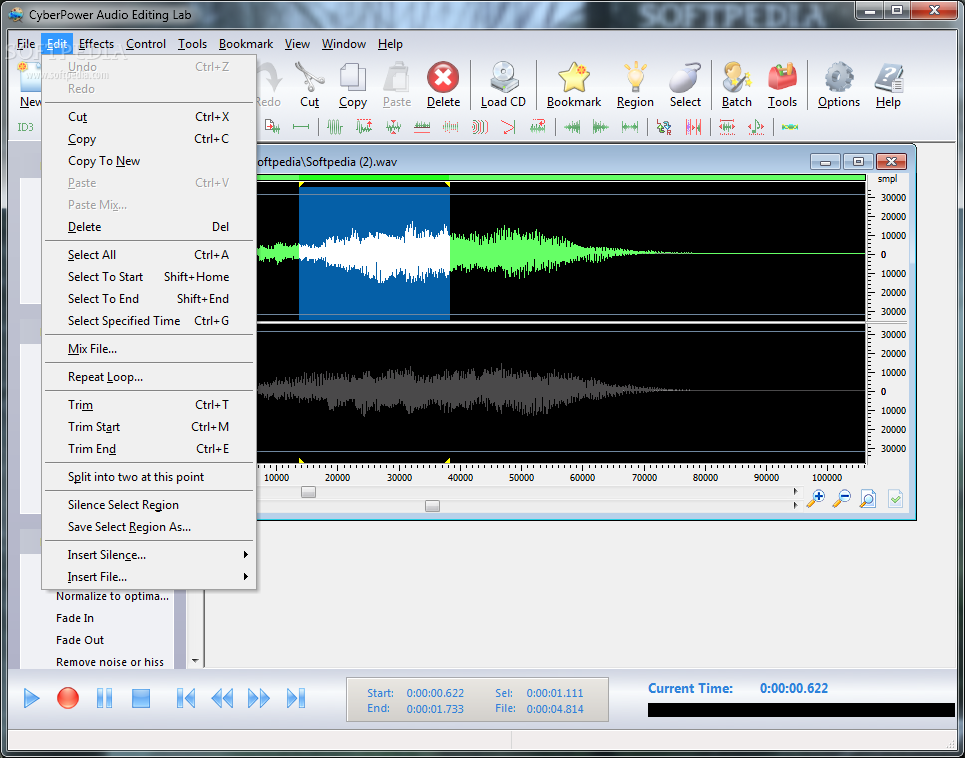Screen dimensions: 965x758
Task: Start playback with the Play button
Action: tap(31, 698)
